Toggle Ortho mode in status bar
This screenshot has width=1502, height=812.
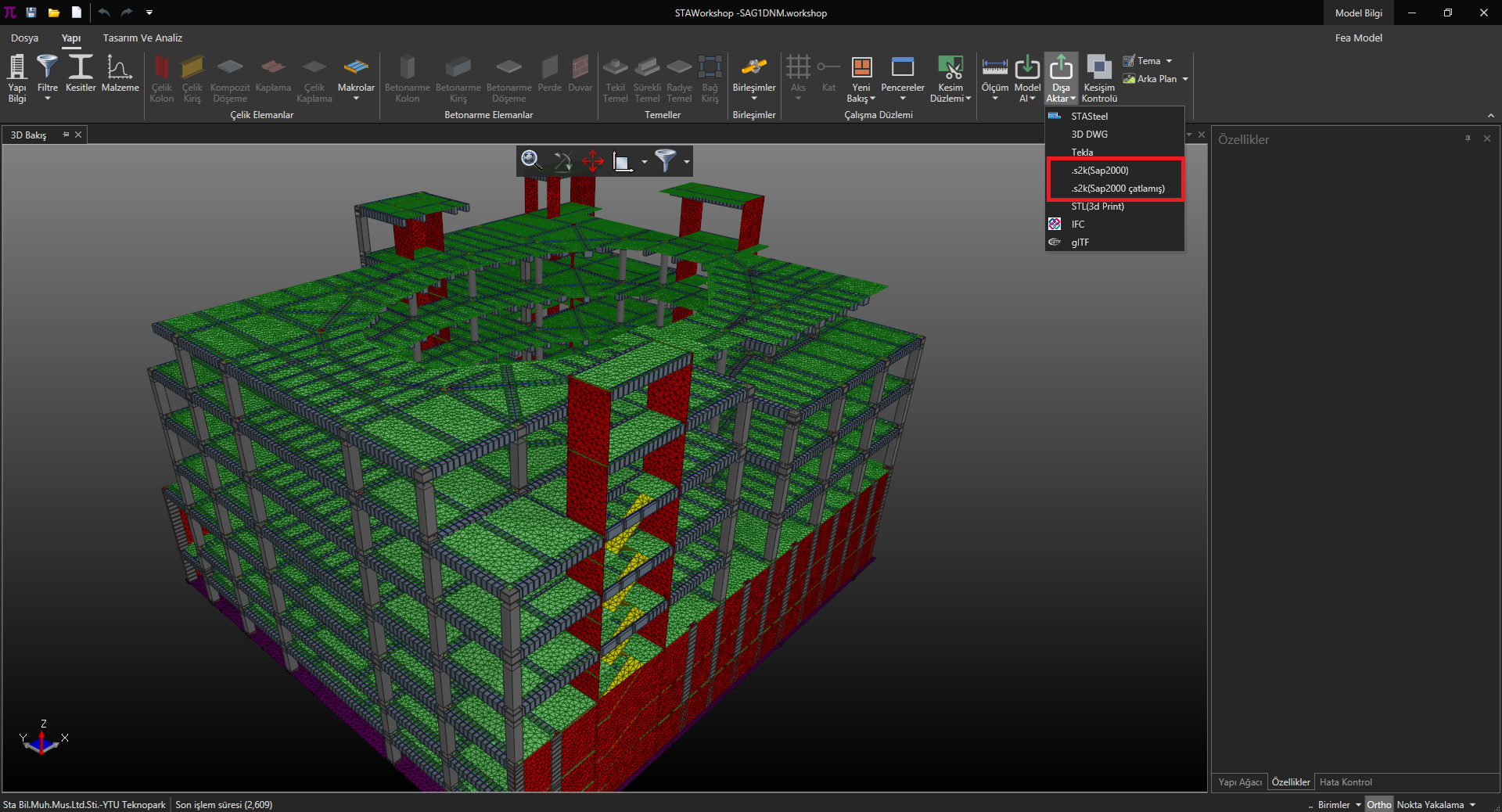click(1378, 804)
